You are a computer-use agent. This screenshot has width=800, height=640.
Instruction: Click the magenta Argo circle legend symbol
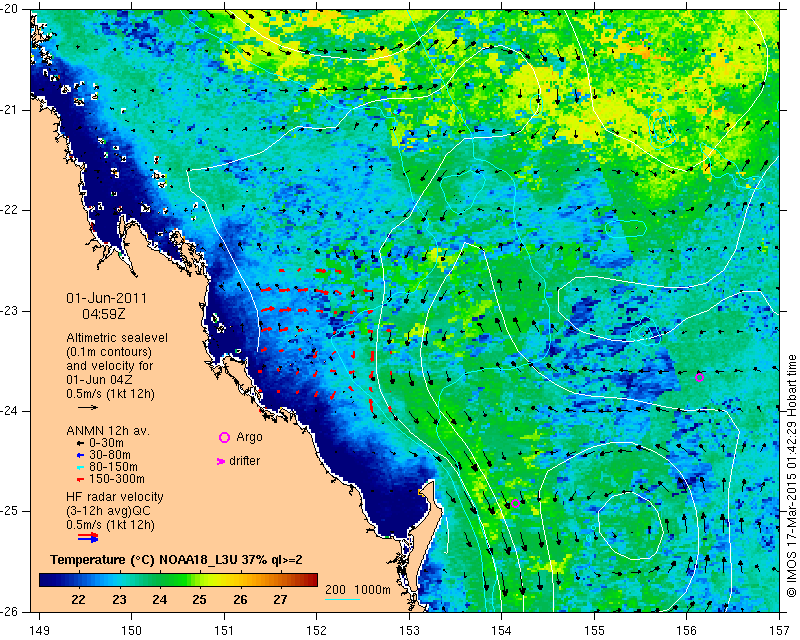[x=224, y=437]
